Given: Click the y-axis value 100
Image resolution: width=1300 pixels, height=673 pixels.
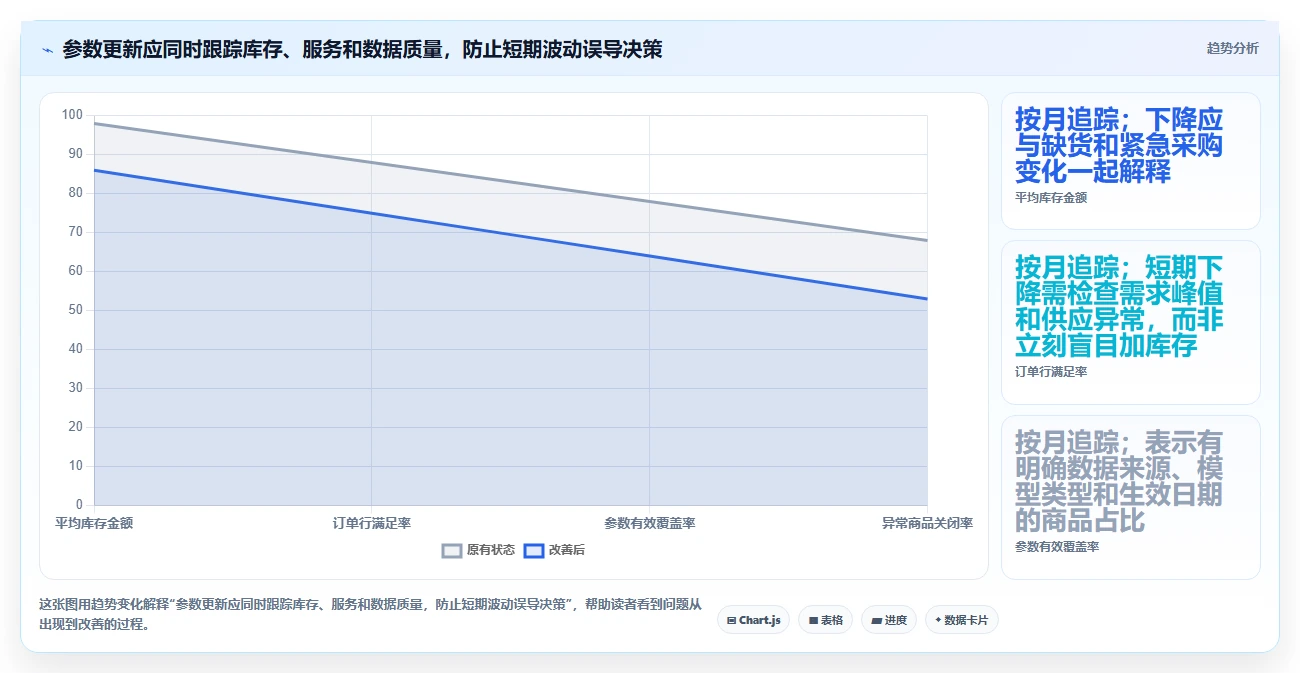Looking at the screenshot, I should tap(72, 115).
